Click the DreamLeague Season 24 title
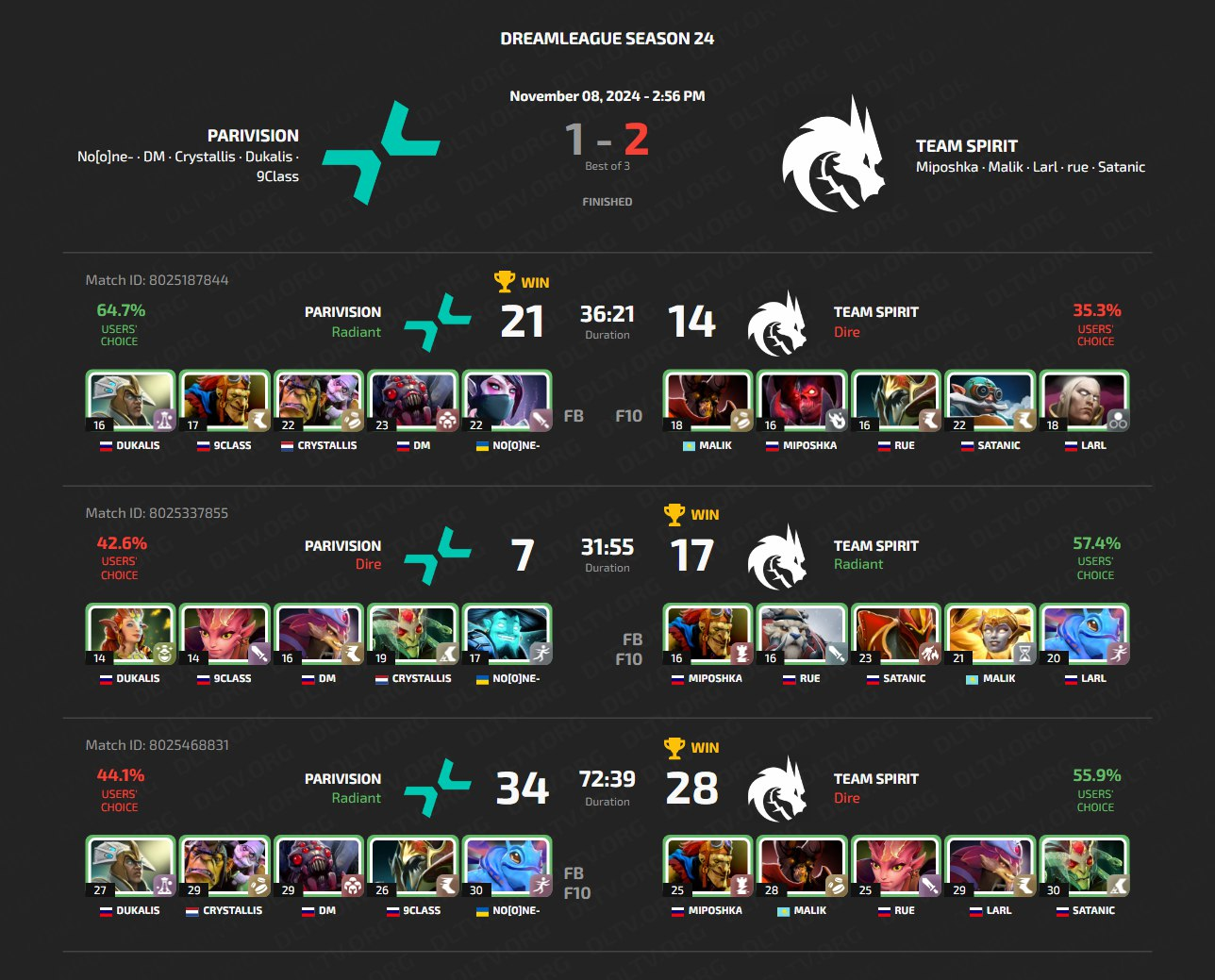 click(x=607, y=39)
